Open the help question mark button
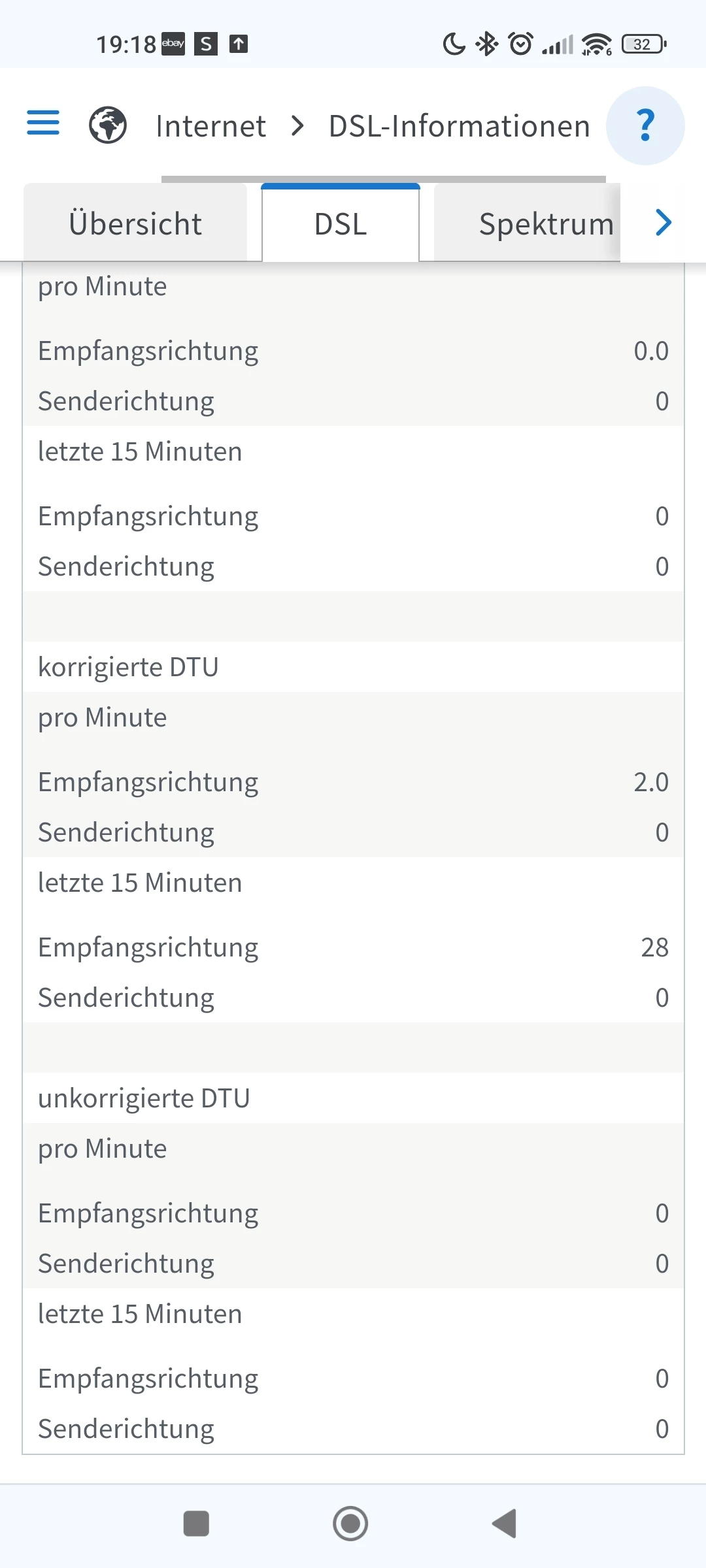The image size is (706, 1568). (645, 125)
